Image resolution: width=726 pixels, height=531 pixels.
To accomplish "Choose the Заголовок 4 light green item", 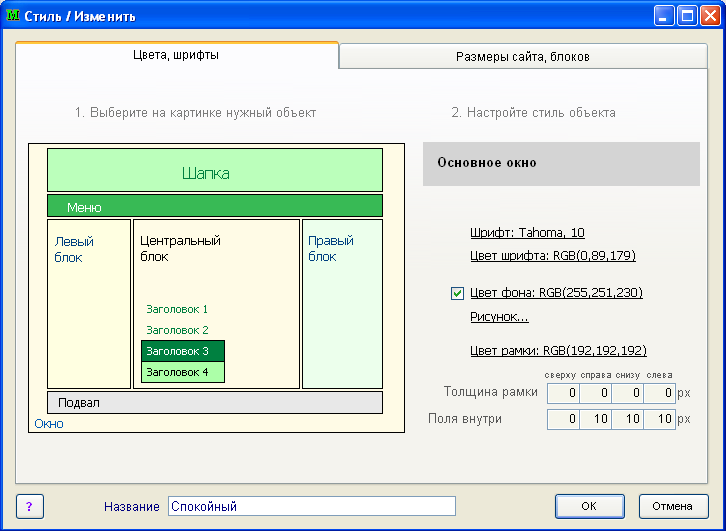I will tap(183, 372).
